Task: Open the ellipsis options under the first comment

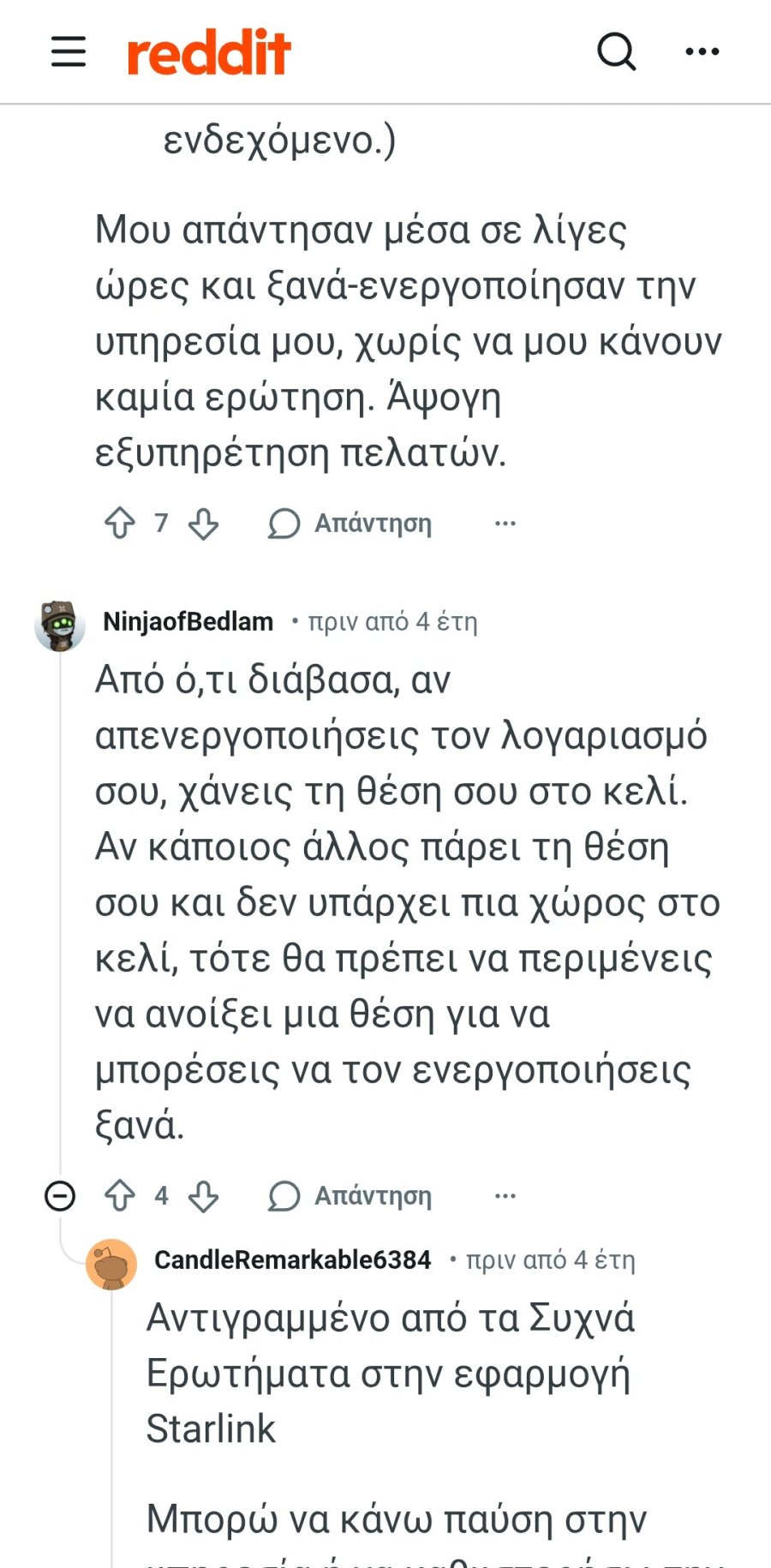Action: coord(505,522)
